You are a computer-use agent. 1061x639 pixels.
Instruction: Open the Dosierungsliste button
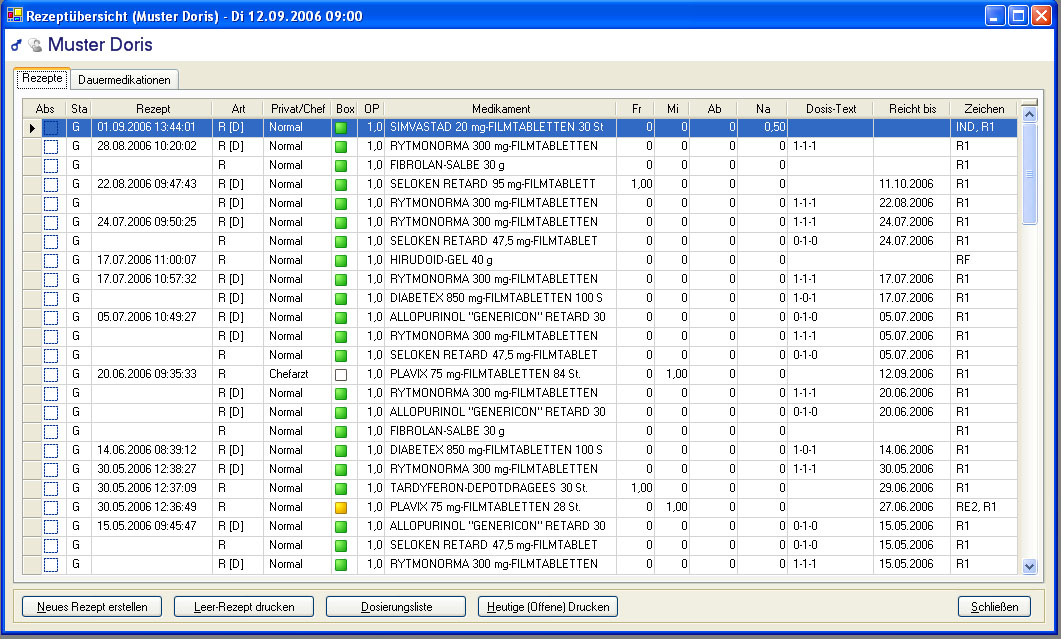pyautogui.click(x=396, y=607)
